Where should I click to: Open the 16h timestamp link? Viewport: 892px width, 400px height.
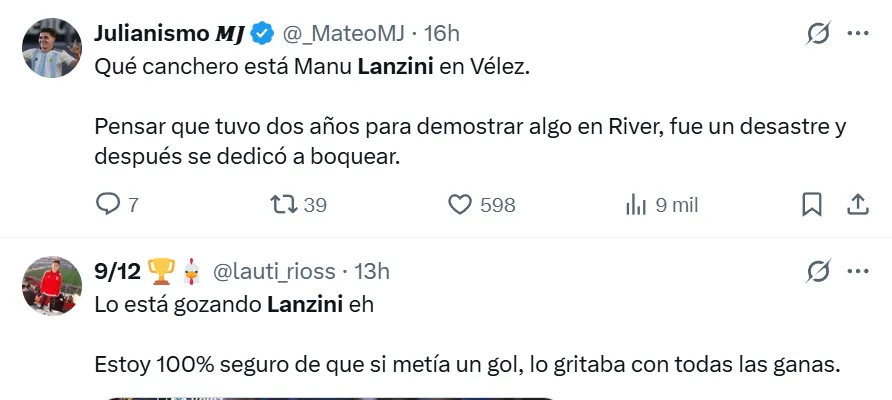441,33
